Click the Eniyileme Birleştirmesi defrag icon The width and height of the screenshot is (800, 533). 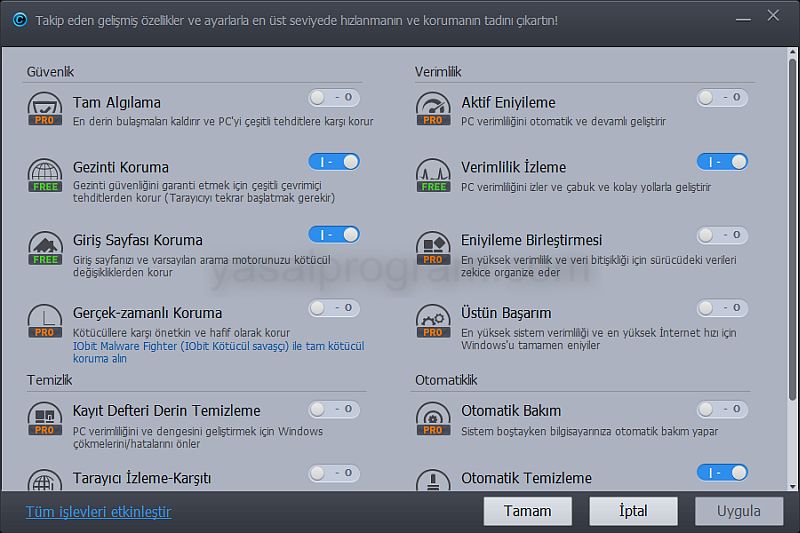point(433,247)
